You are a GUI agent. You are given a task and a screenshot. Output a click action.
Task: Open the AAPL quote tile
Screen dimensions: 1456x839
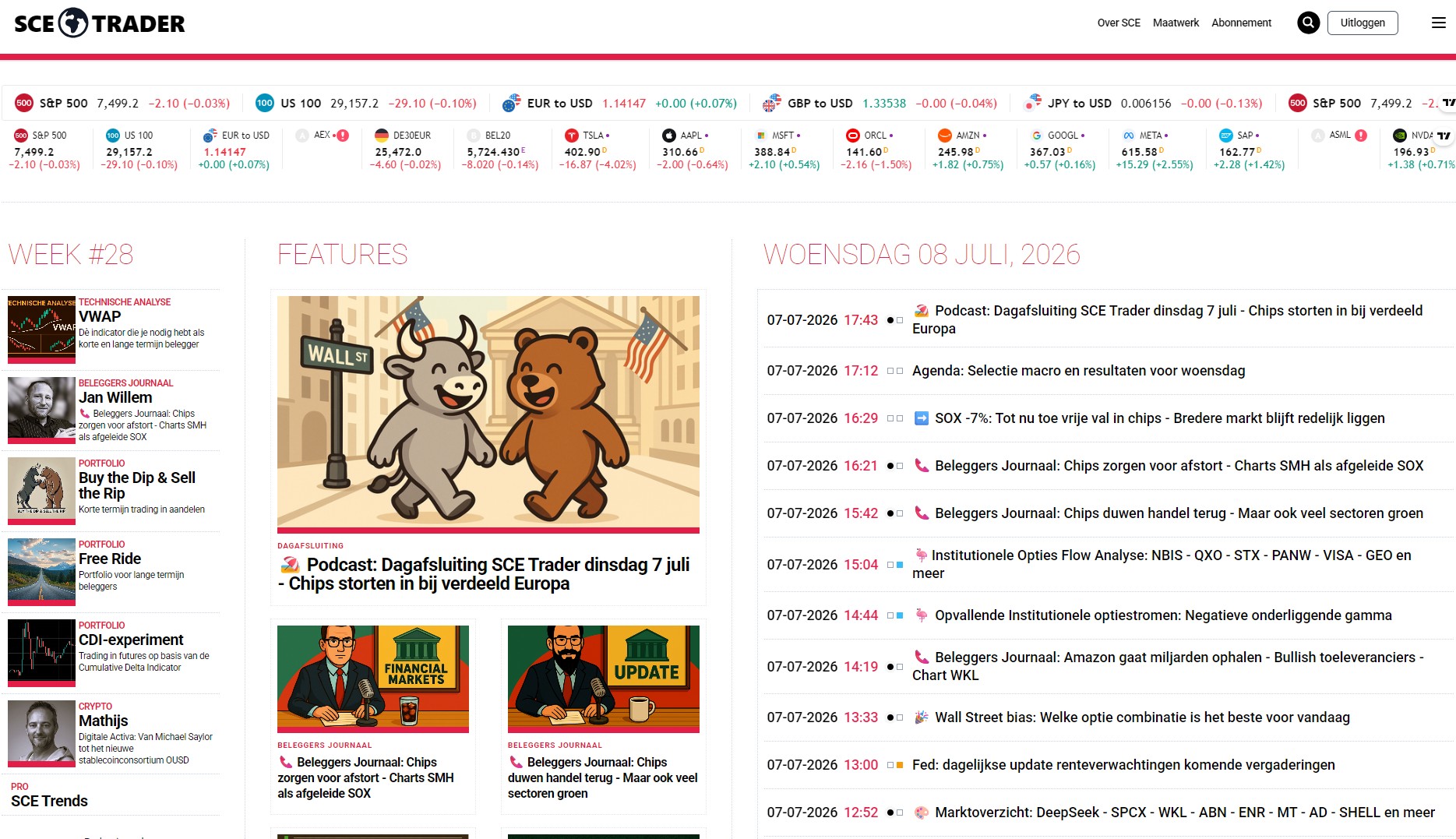pyautogui.click(x=693, y=150)
